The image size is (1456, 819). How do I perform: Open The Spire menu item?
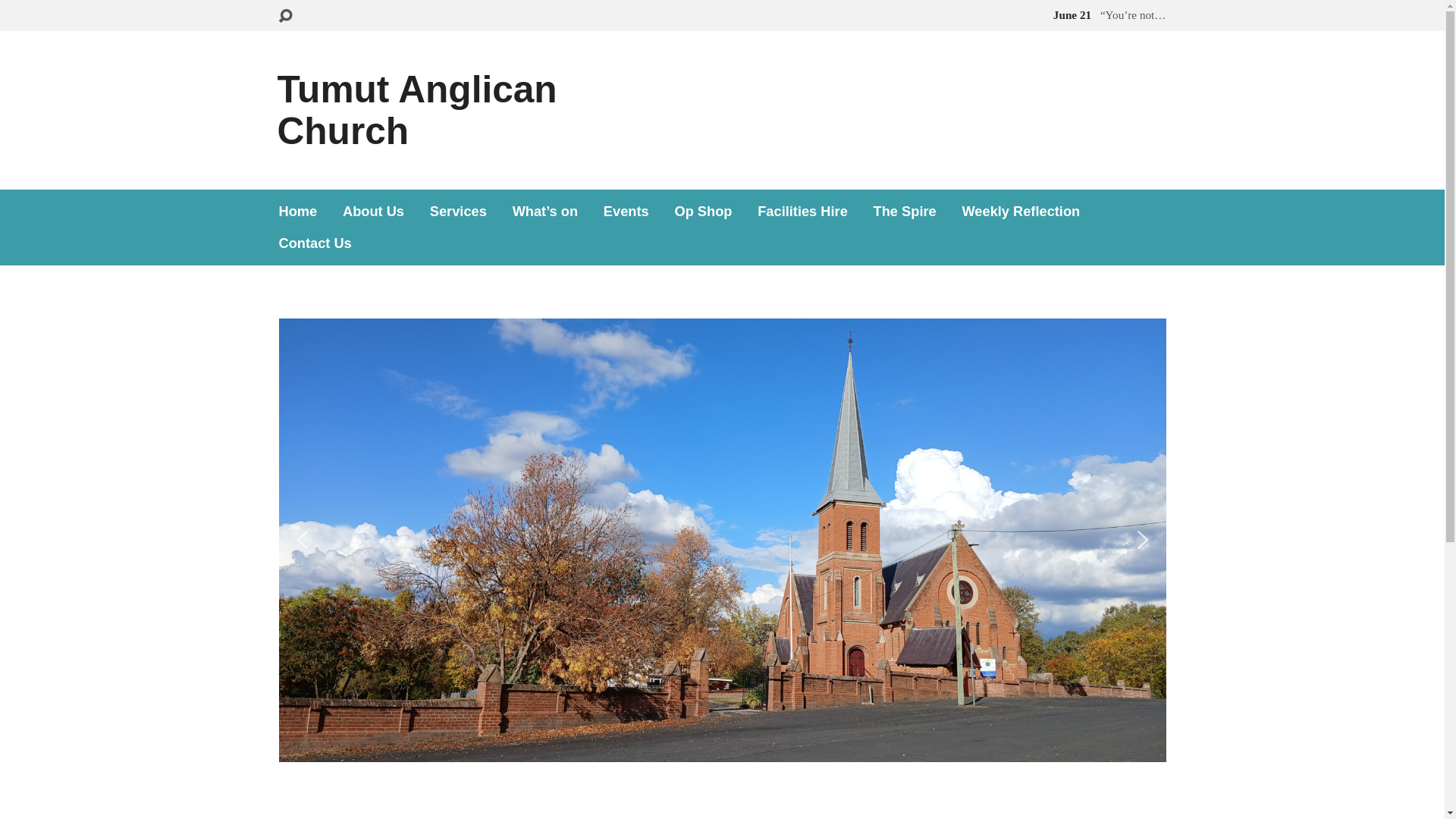pos(905,212)
